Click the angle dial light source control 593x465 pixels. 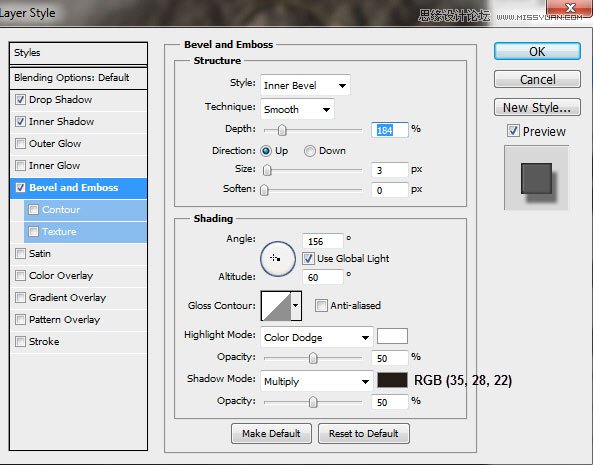coord(278,259)
